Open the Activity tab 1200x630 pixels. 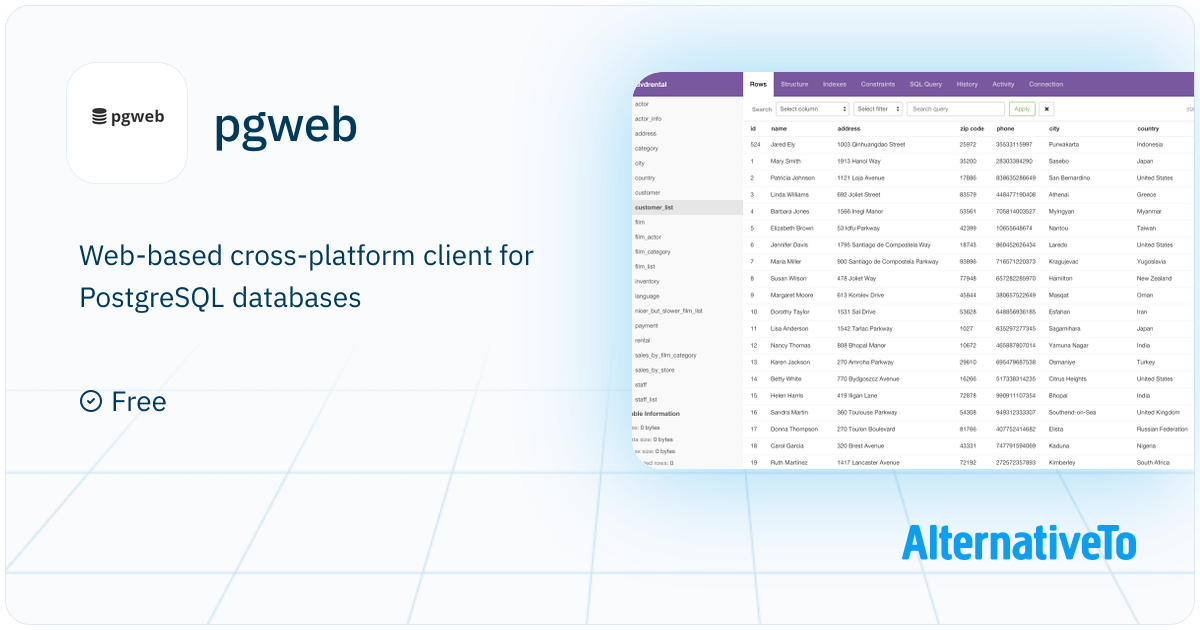pyautogui.click(x=1003, y=84)
